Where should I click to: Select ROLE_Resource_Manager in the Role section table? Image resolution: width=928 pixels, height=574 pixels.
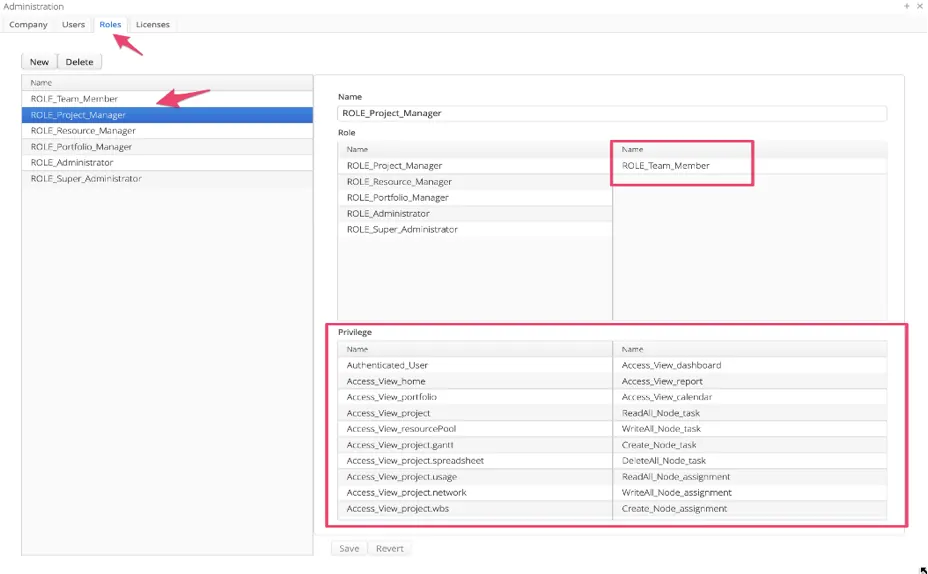pyautogui.click(x=475, y=182)
